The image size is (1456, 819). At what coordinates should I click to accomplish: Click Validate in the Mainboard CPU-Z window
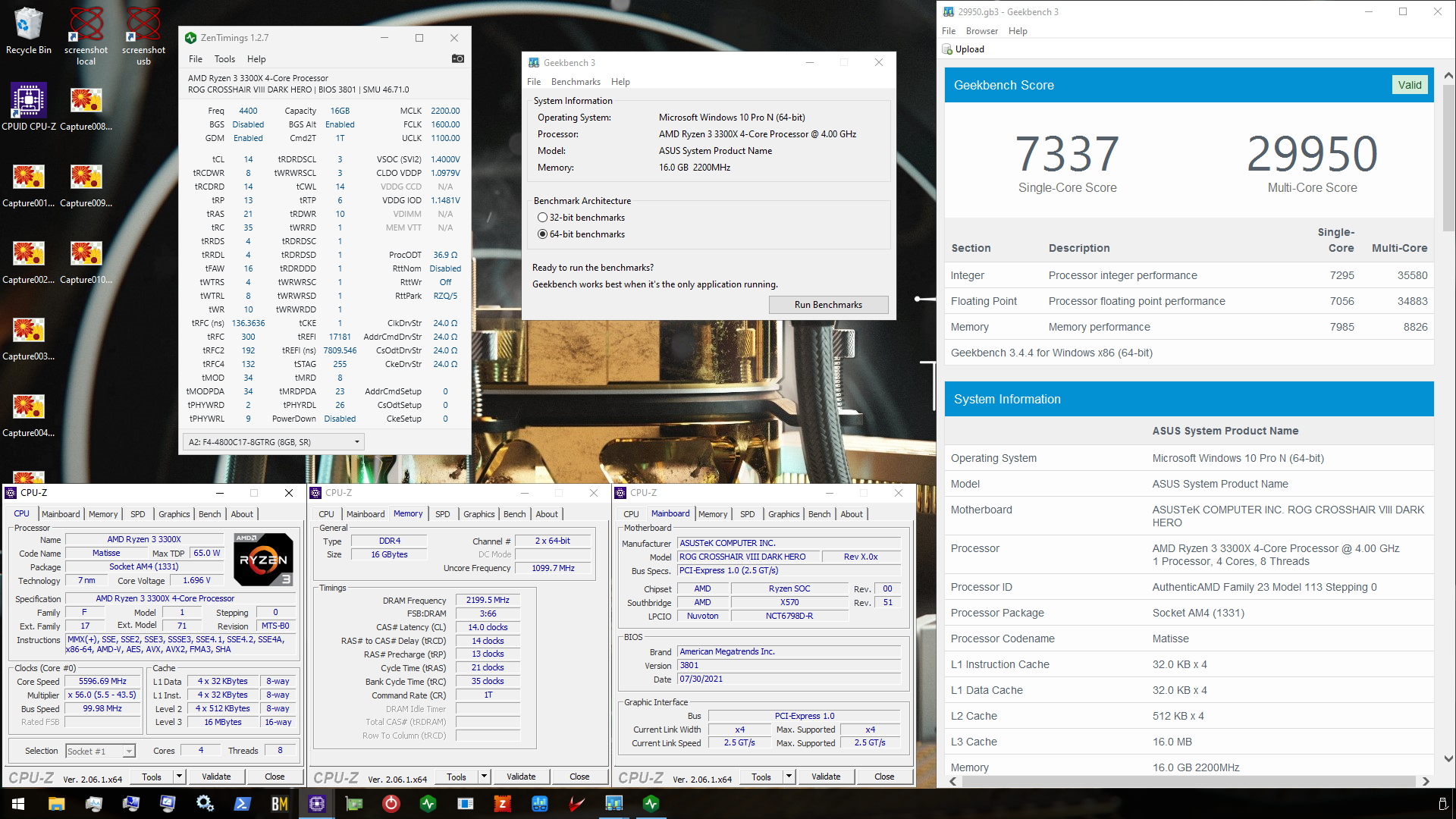coord(826,777)
